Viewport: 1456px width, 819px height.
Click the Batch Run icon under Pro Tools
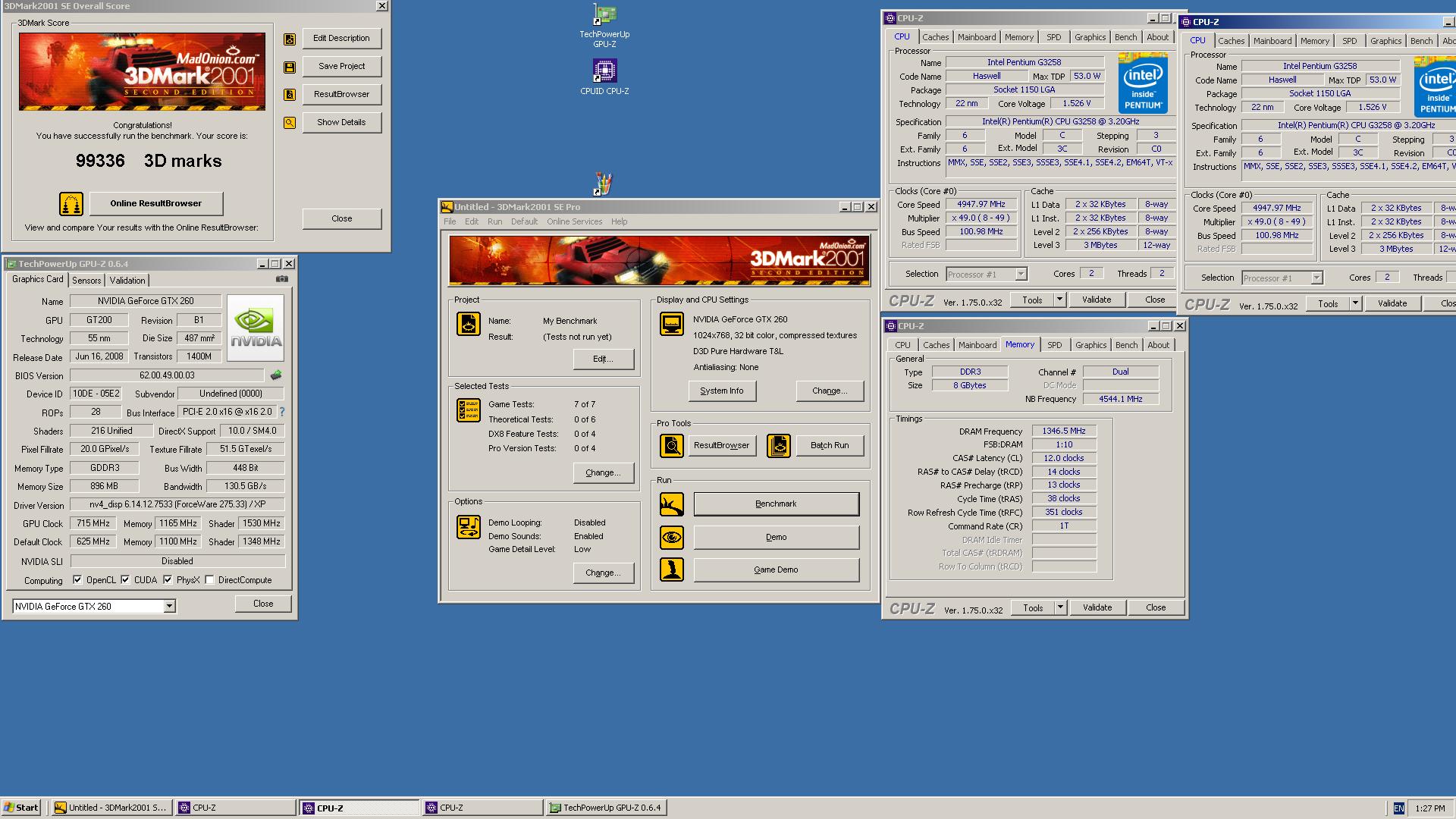779,446
